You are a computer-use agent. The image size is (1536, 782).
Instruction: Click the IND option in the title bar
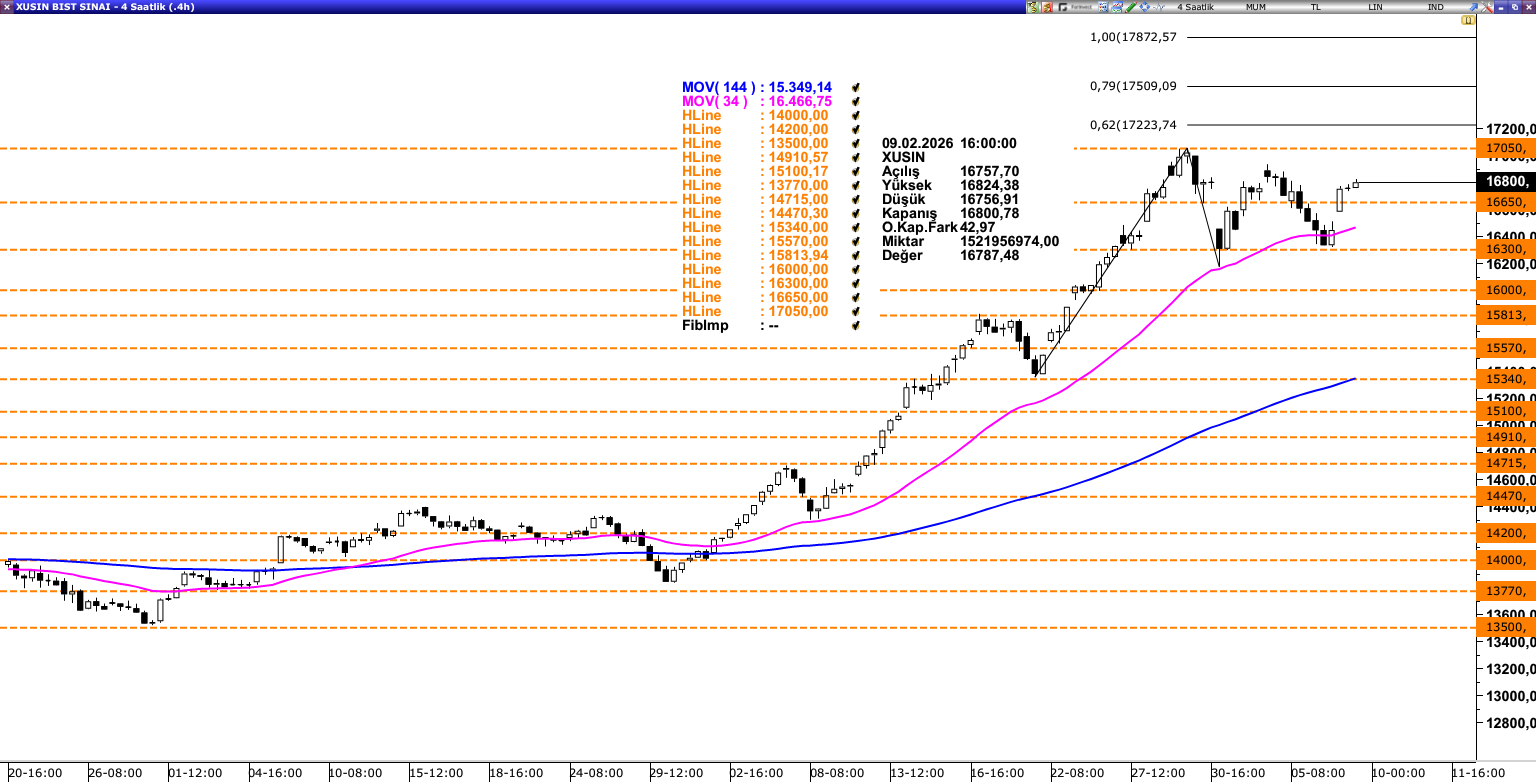pyautogui.click(x=1435, y=7)
